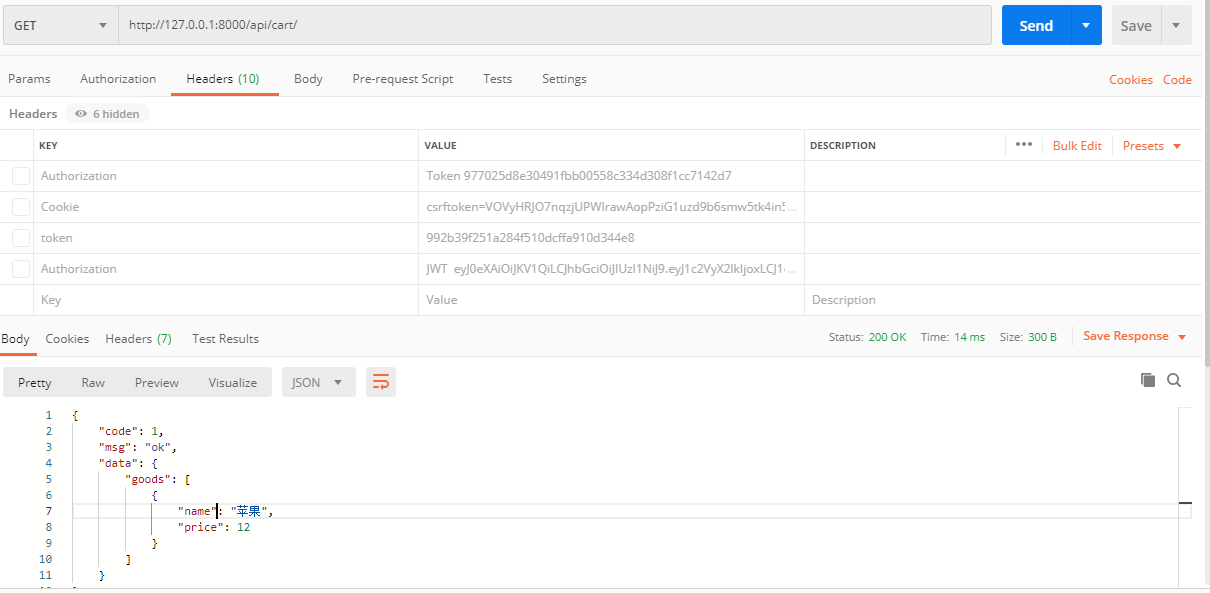1210x593 pixels.
Task: Click the Send button
Action: click(x=1036, y=25)
